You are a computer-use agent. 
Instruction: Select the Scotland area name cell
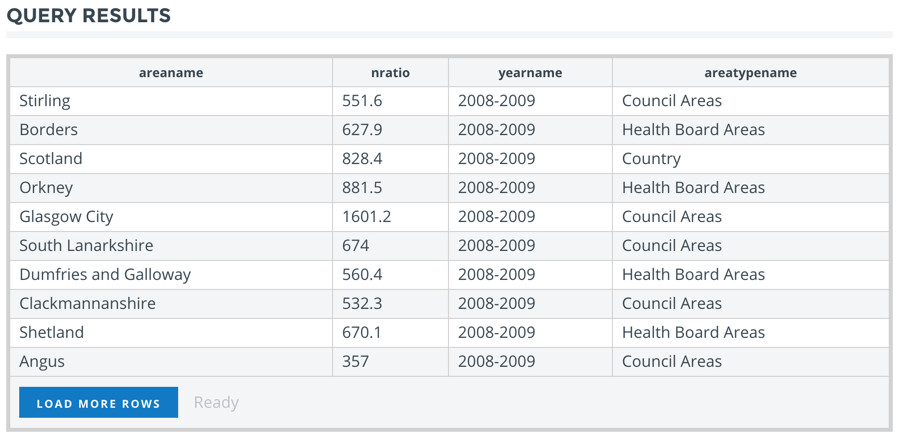pyautogui.click(x=171, y=159)
